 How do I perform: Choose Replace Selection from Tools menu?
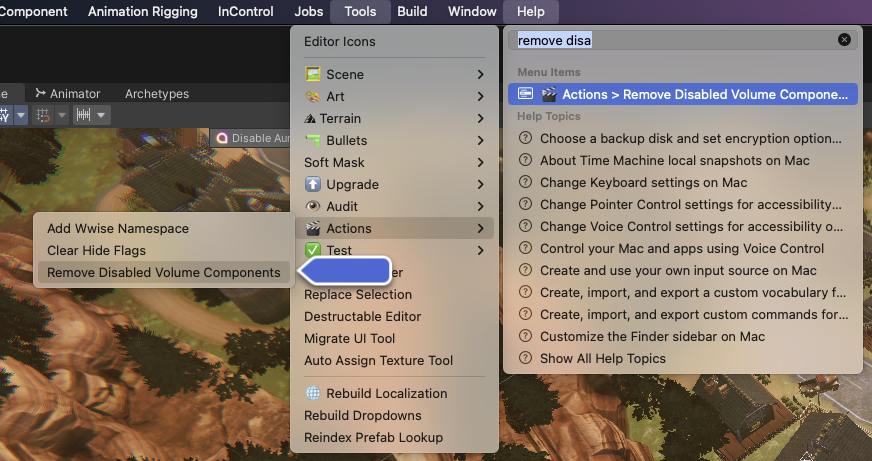(394, 294)
